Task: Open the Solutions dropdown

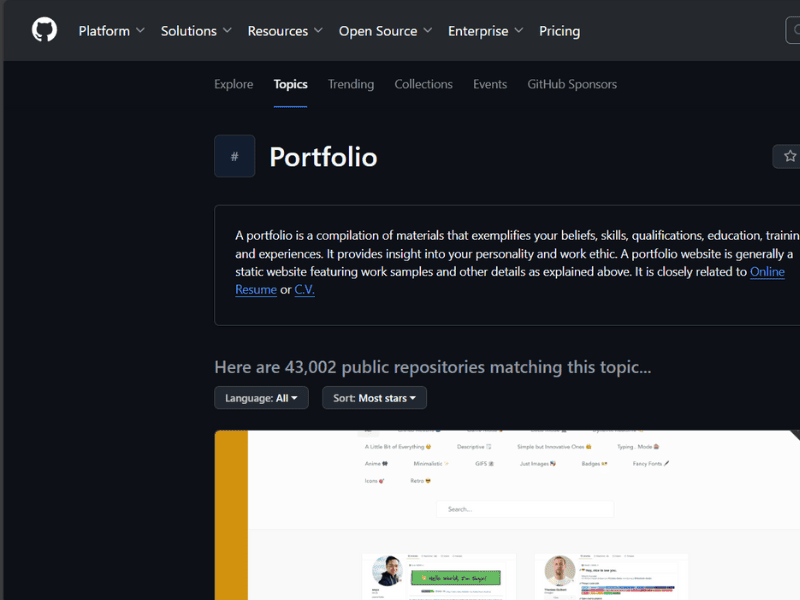Action: tap(196, 31)
